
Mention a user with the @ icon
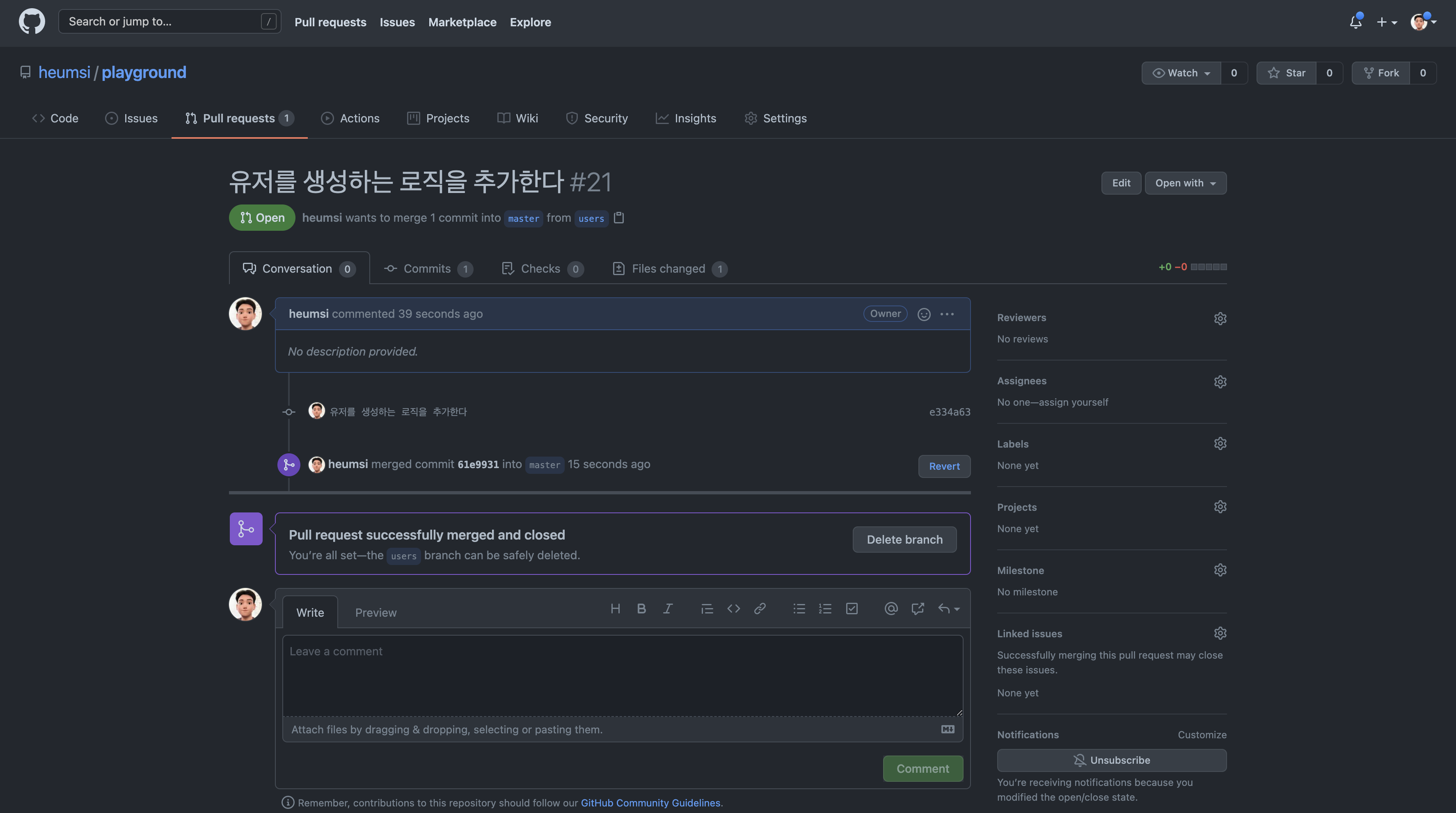[x=891, y=609]
